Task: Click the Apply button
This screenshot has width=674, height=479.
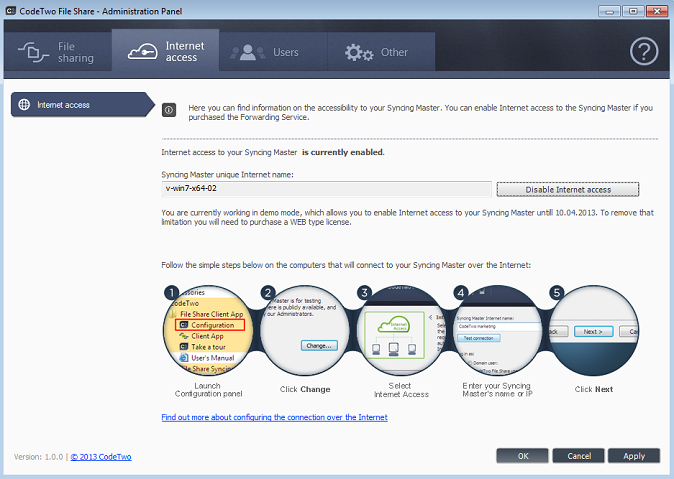Action: [634, 456]
